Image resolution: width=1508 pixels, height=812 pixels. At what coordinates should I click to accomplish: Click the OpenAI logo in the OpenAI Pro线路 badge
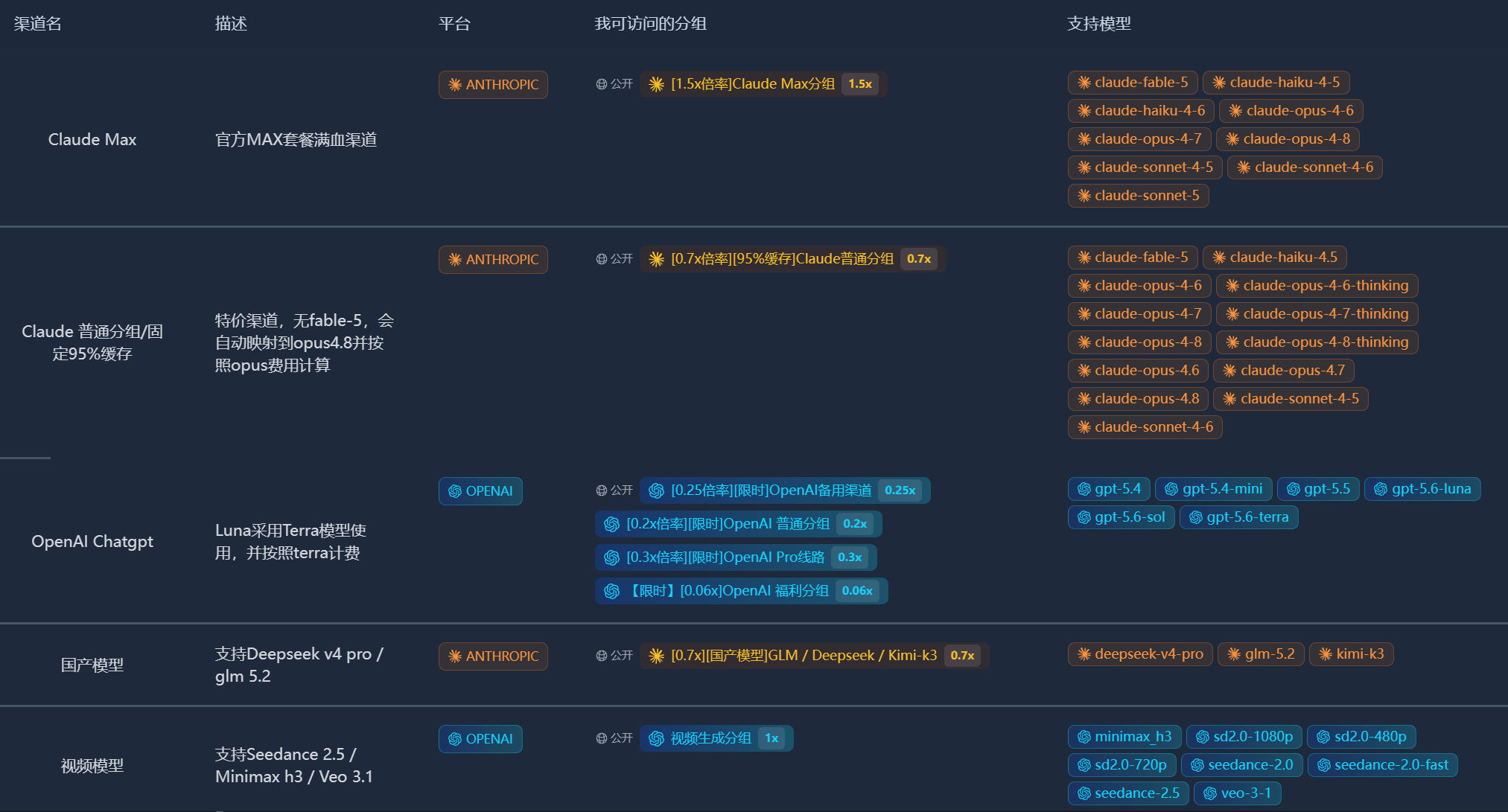coord(611,557)
